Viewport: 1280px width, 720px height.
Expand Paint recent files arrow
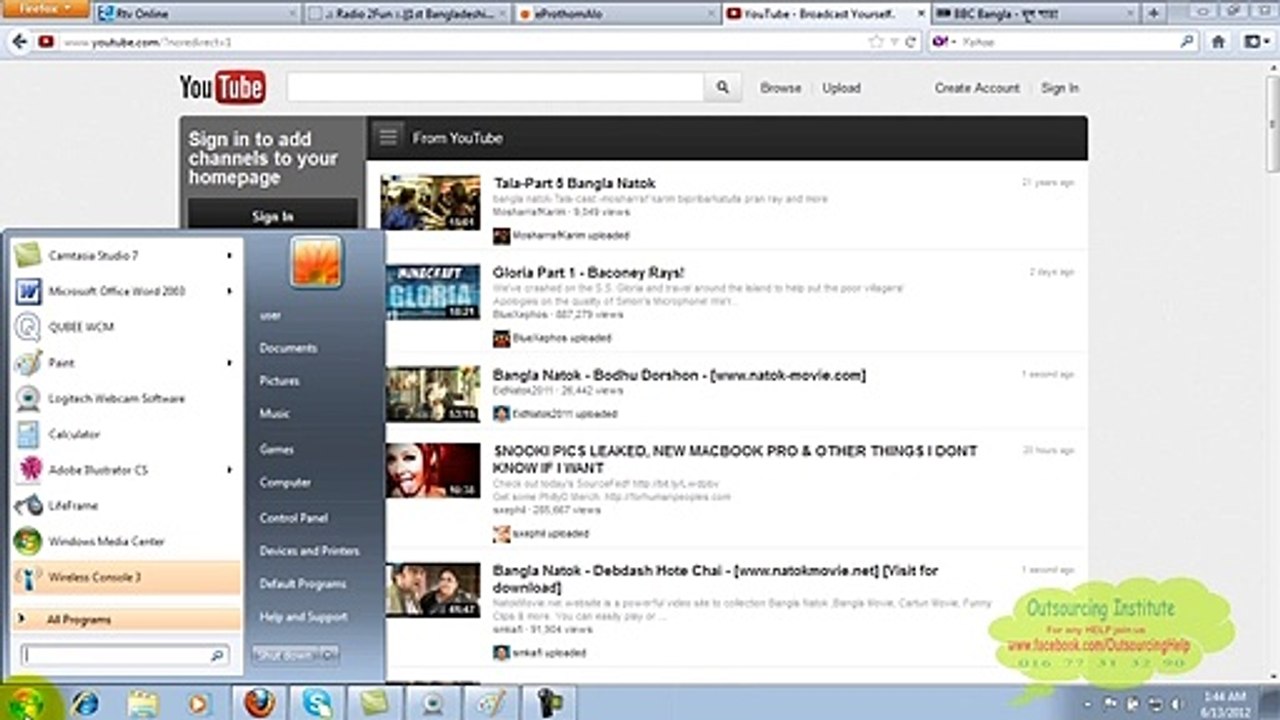229,363
